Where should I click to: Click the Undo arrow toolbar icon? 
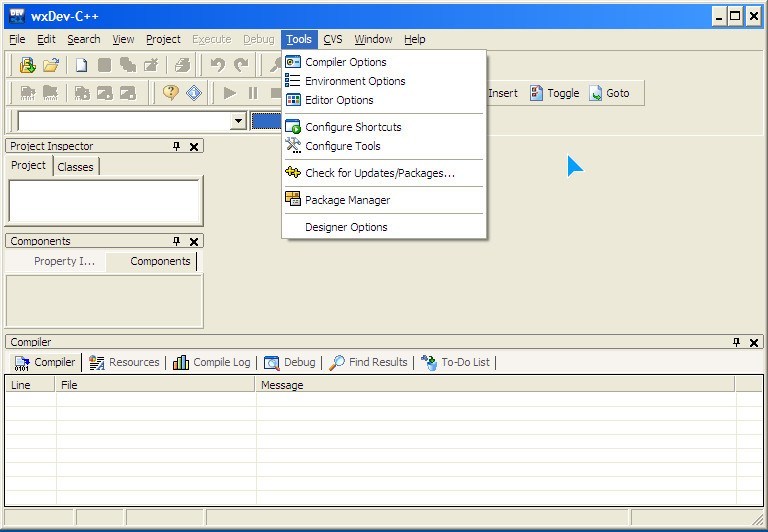pos(217,65)
